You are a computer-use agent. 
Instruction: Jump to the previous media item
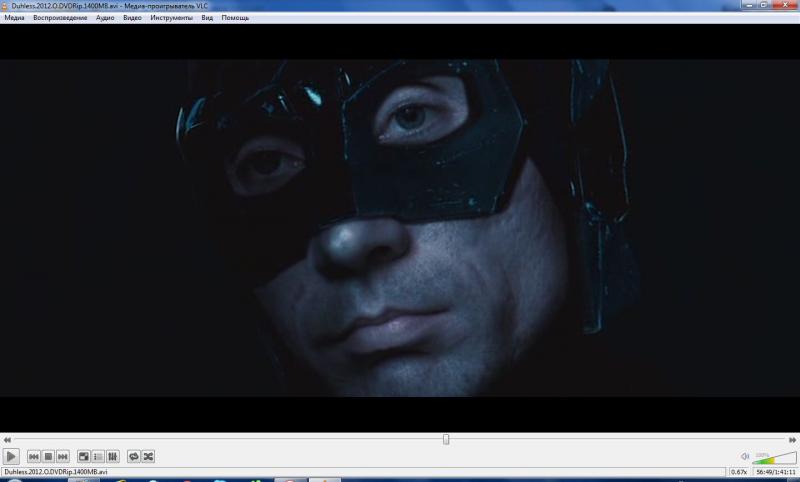tap(34, 457)
